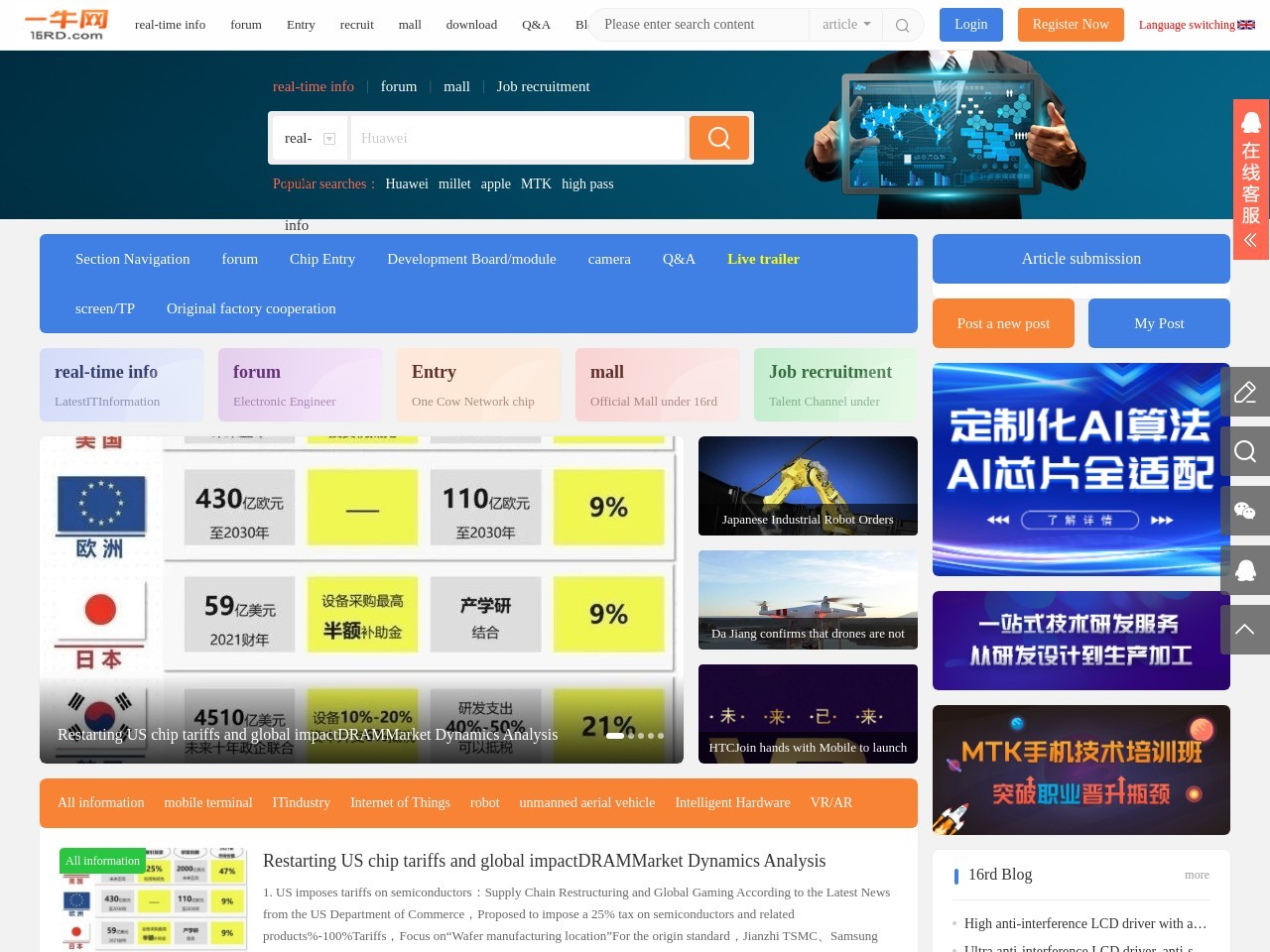1270x952 pixels.
Task: Click the Huawei popular search link
Action: click(407, 183)
